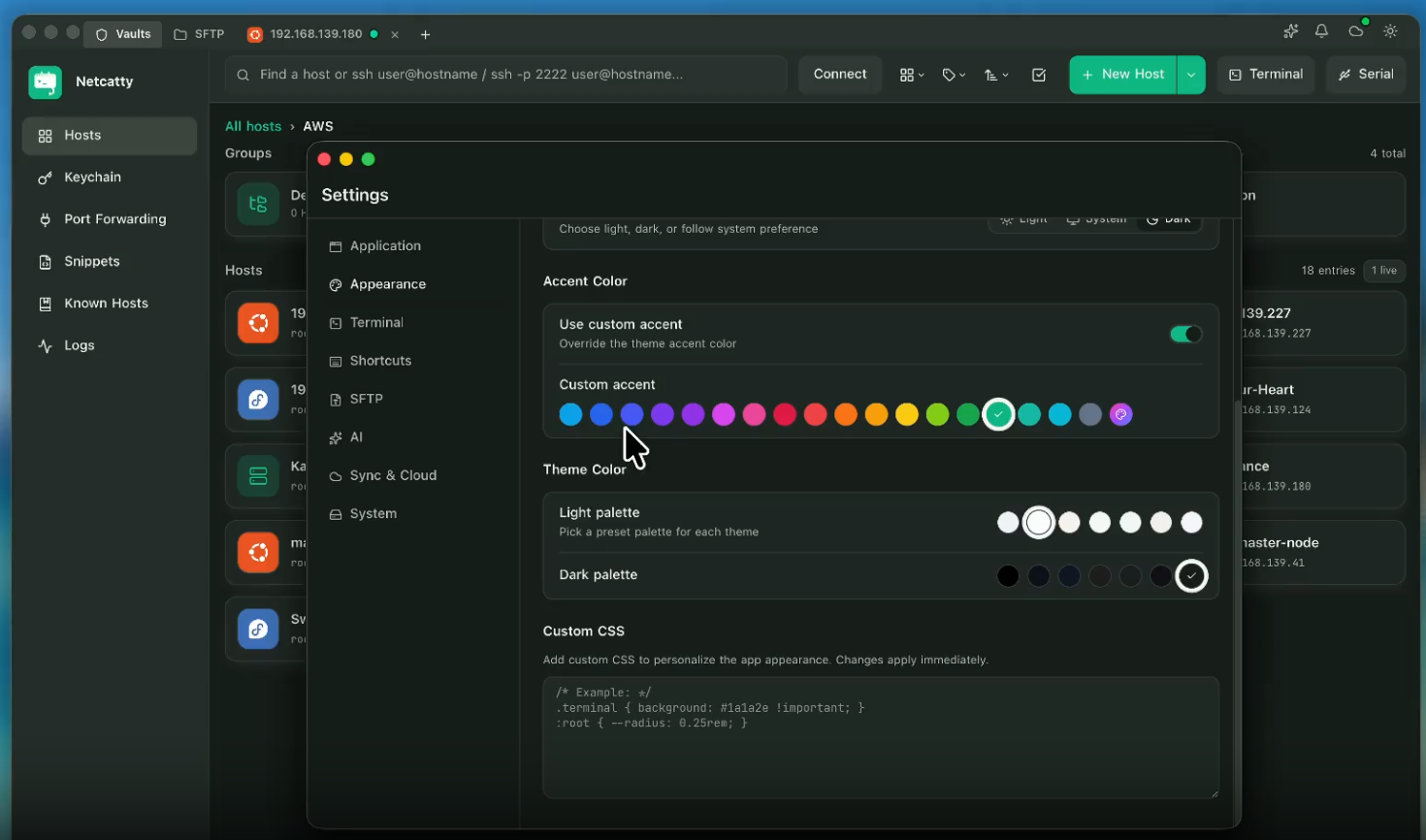Switch to the SFTP tab

click(x=199, y=34)
